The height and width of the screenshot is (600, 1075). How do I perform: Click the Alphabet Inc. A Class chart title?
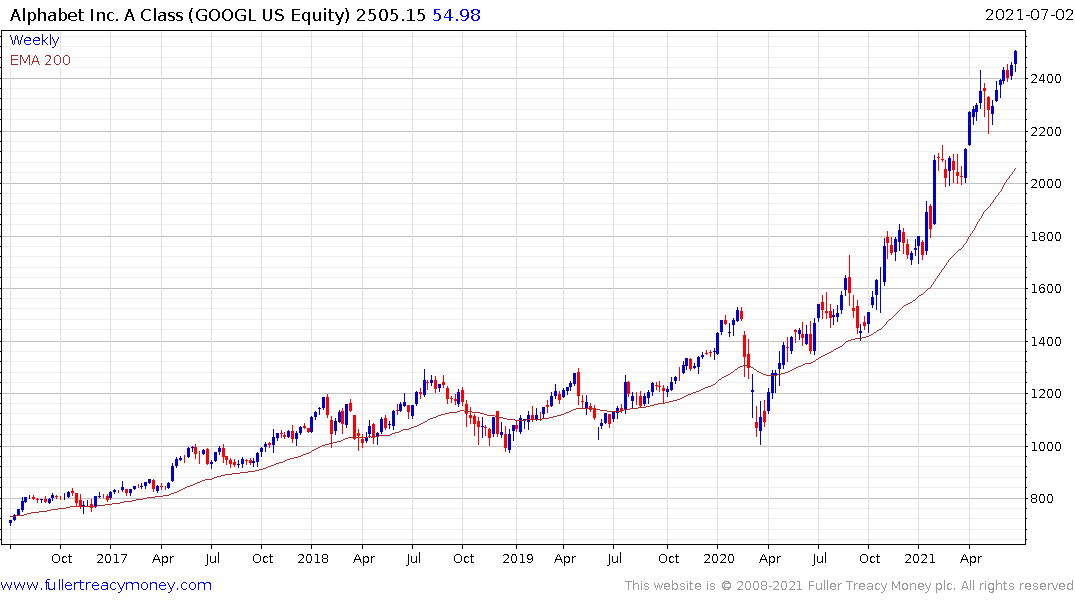(180, 15)
